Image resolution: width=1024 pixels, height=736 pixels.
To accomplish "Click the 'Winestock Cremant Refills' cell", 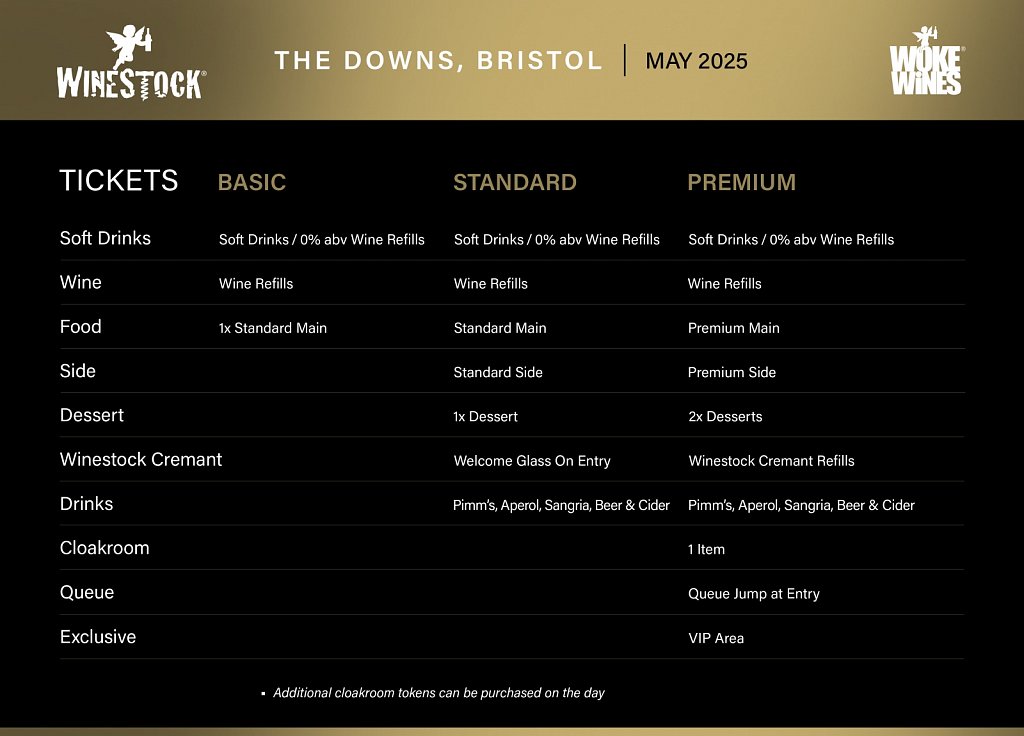I will (x=771, y=461).
